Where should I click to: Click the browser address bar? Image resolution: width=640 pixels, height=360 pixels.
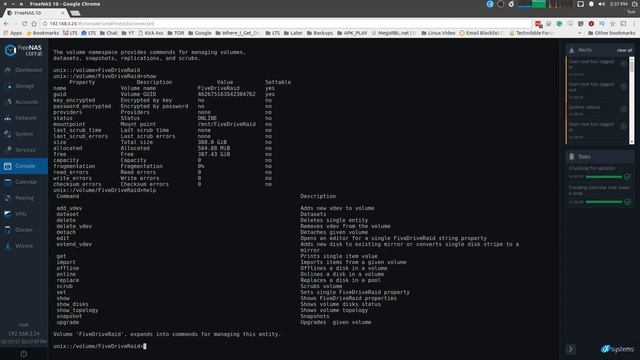(286, 24)
